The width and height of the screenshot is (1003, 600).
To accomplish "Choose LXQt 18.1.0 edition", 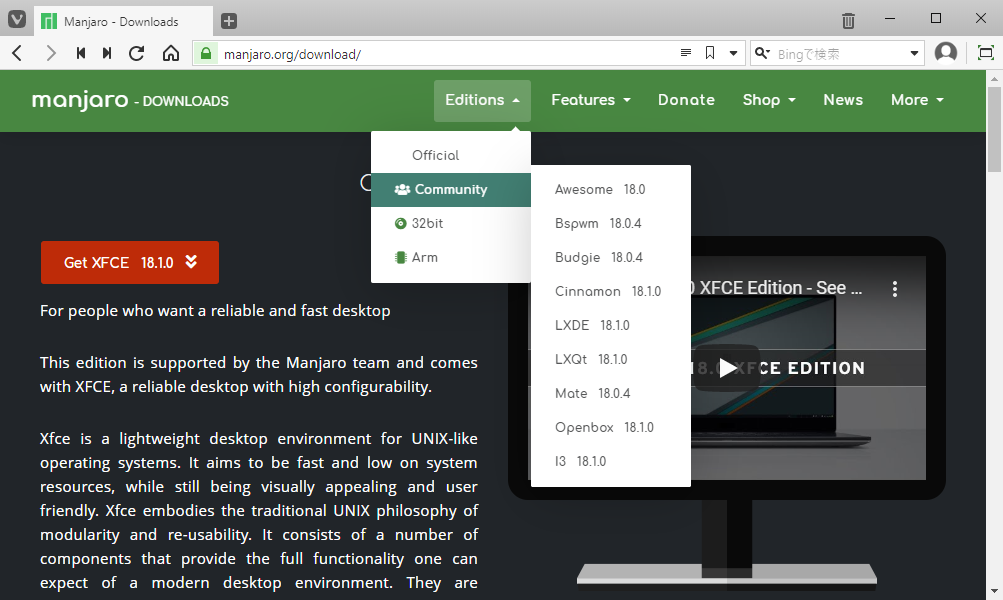I will [x=611, y=359].
